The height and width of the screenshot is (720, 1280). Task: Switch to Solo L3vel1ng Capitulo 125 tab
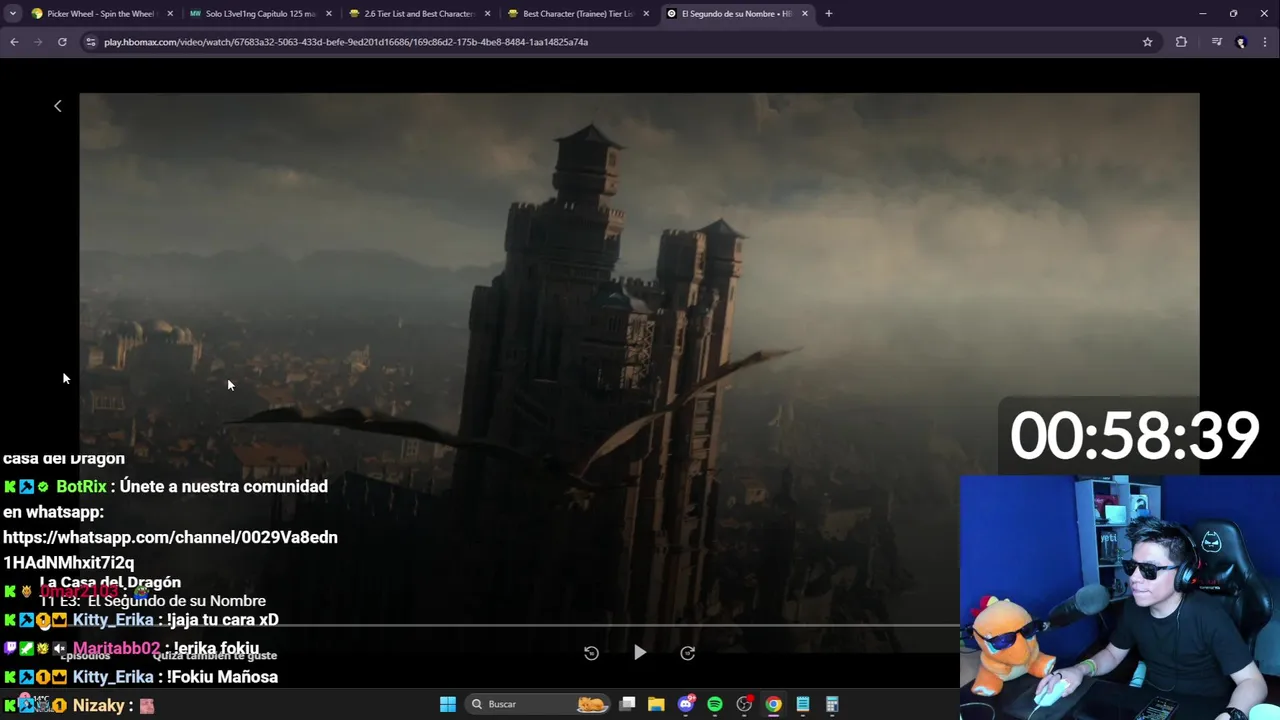point(258,14)
